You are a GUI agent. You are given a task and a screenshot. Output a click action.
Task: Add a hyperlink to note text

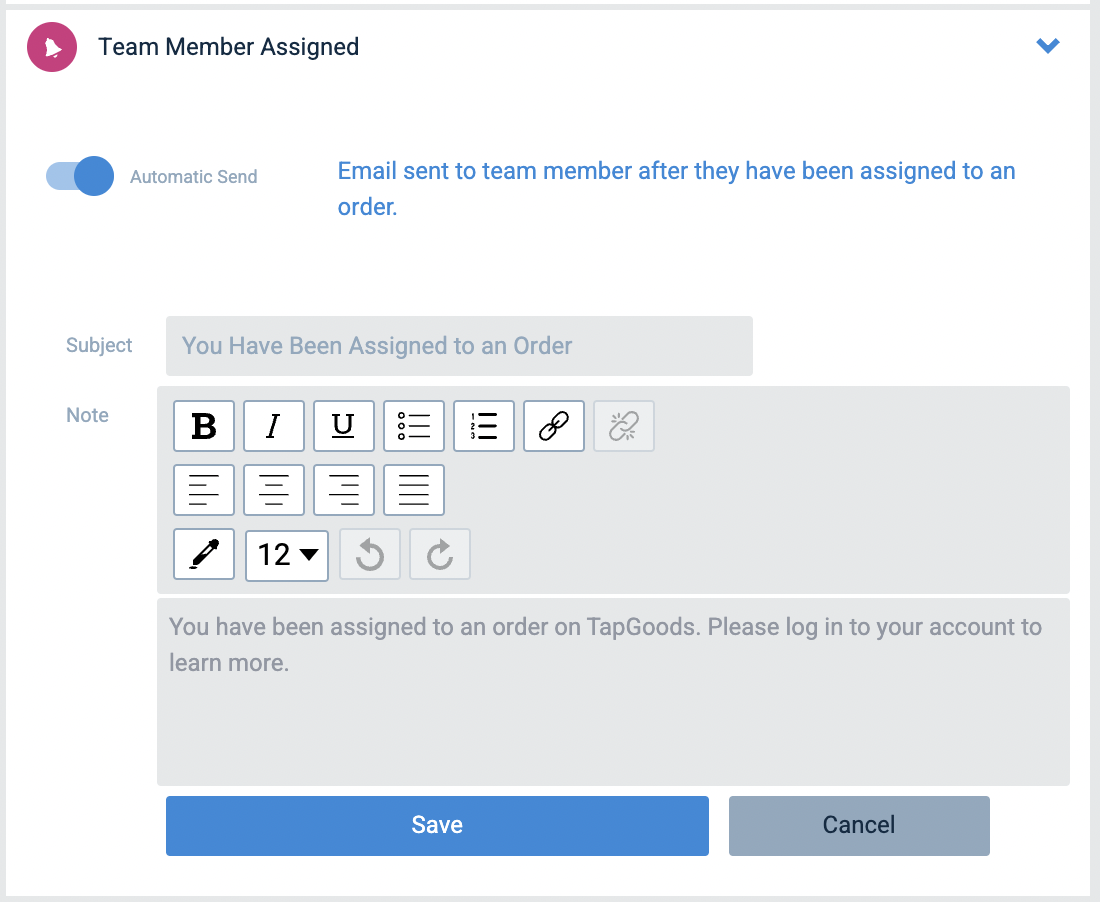click(x=554, y=426)
